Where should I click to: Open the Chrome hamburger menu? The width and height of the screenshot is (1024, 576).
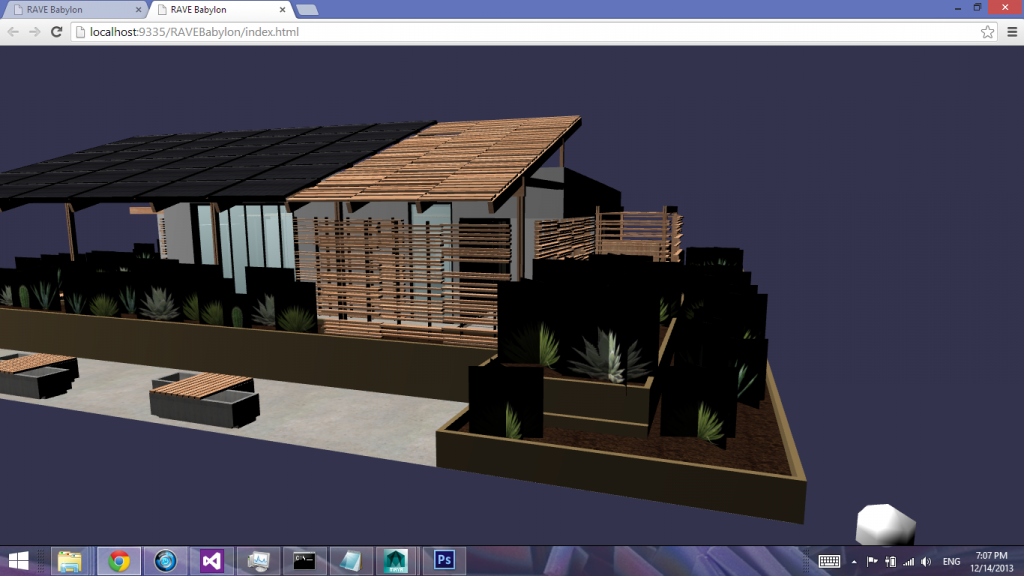click(x=1010, y=32)
